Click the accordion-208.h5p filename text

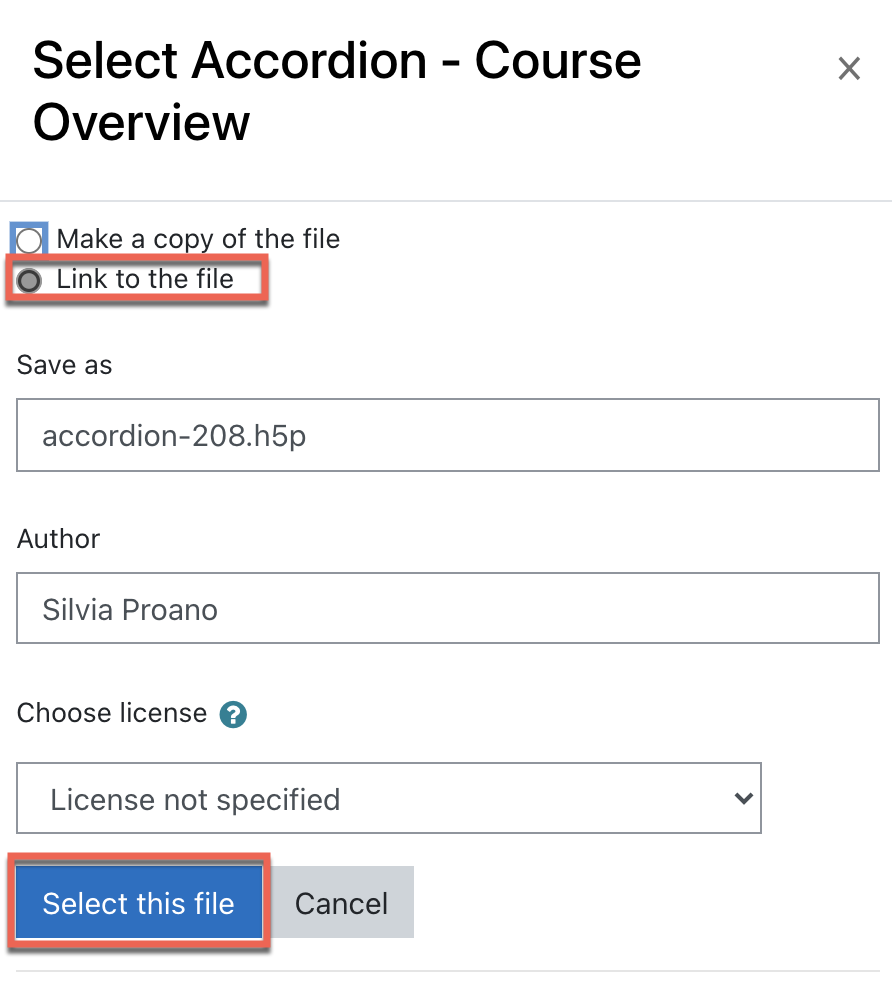(174, 436)
